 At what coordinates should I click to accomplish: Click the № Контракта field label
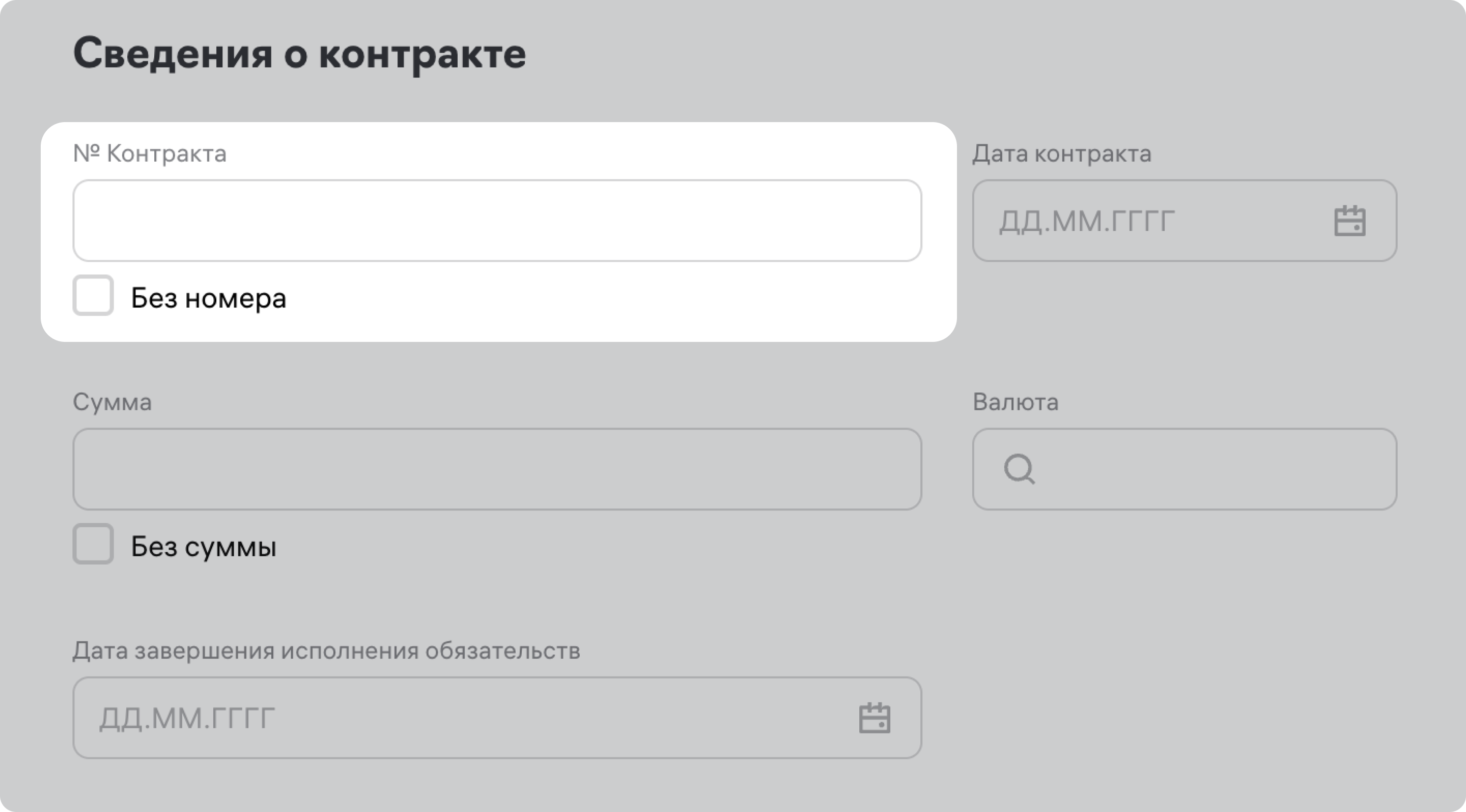pos(150,154)
